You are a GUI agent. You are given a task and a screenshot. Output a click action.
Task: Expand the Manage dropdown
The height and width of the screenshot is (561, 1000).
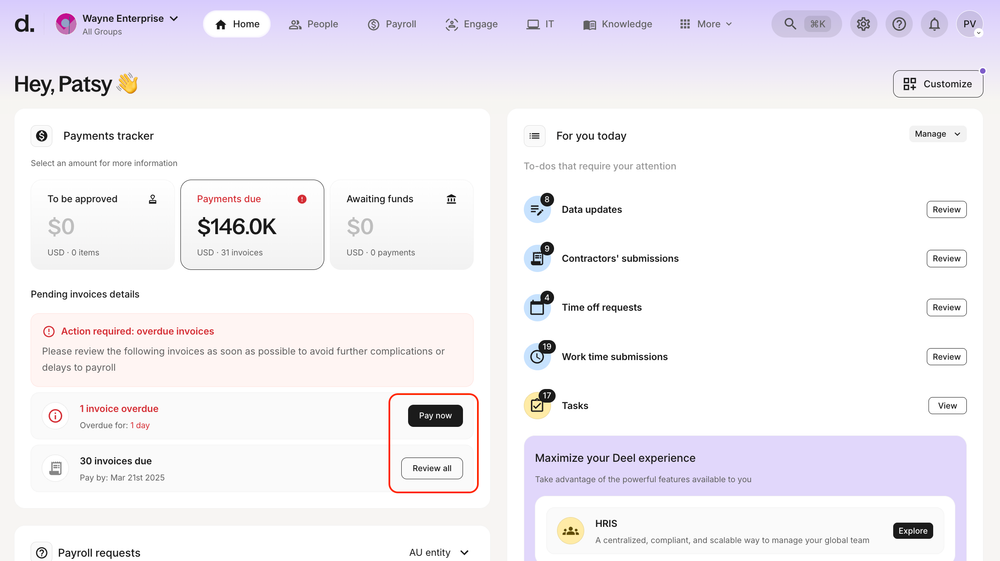coord(937,134)
